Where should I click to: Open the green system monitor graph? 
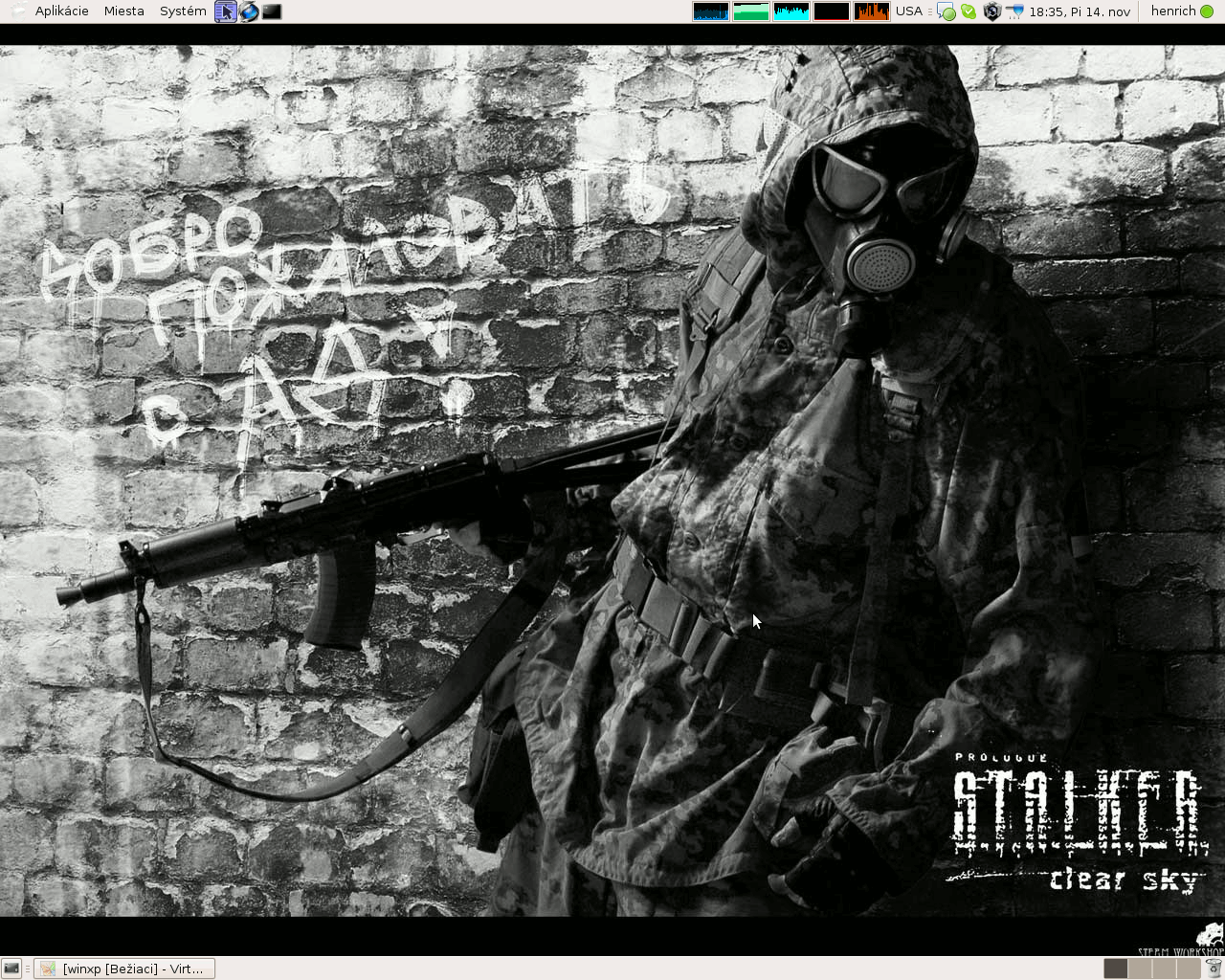pos(751,11)
